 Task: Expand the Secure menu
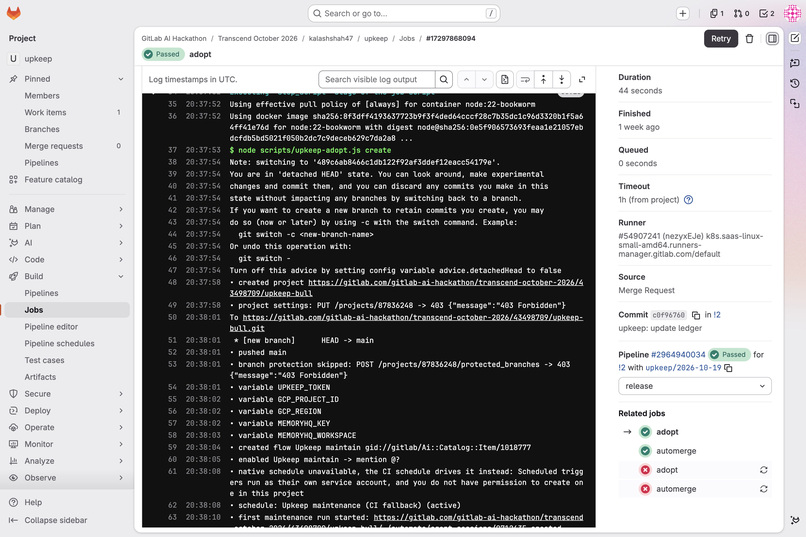[66, 394]
